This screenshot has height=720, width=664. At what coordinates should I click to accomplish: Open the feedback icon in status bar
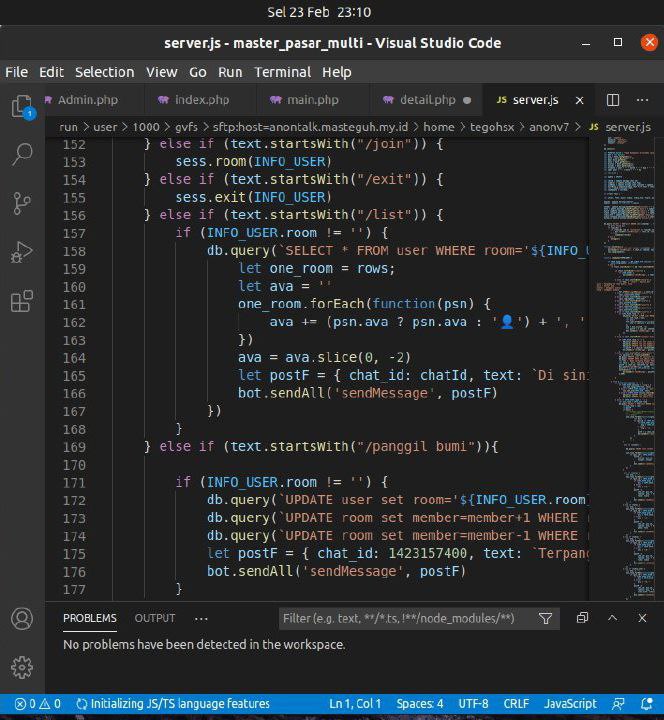click(x=618, y=703)
